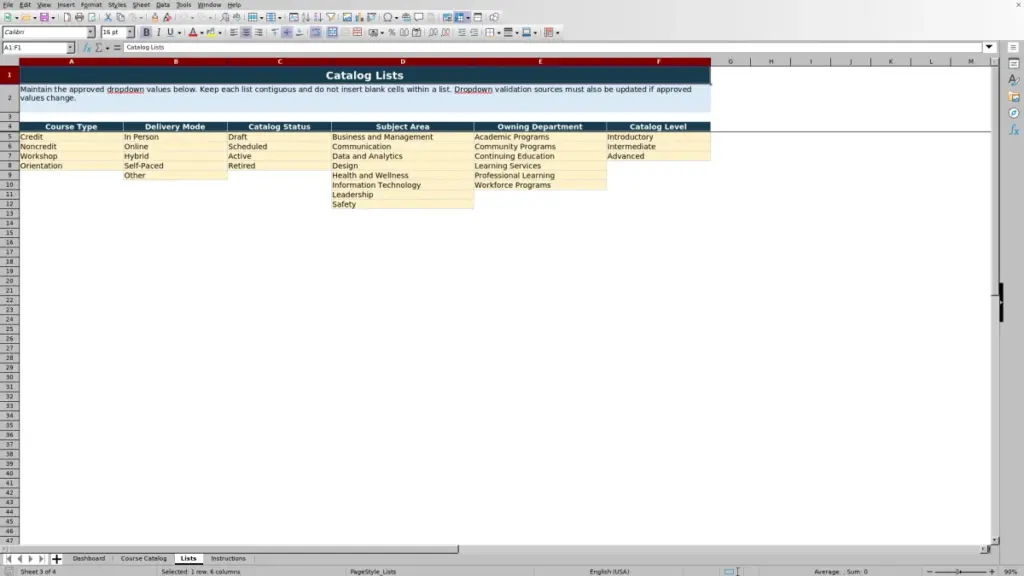Switch to the Dashboard sheet tab

click(89, 558)
